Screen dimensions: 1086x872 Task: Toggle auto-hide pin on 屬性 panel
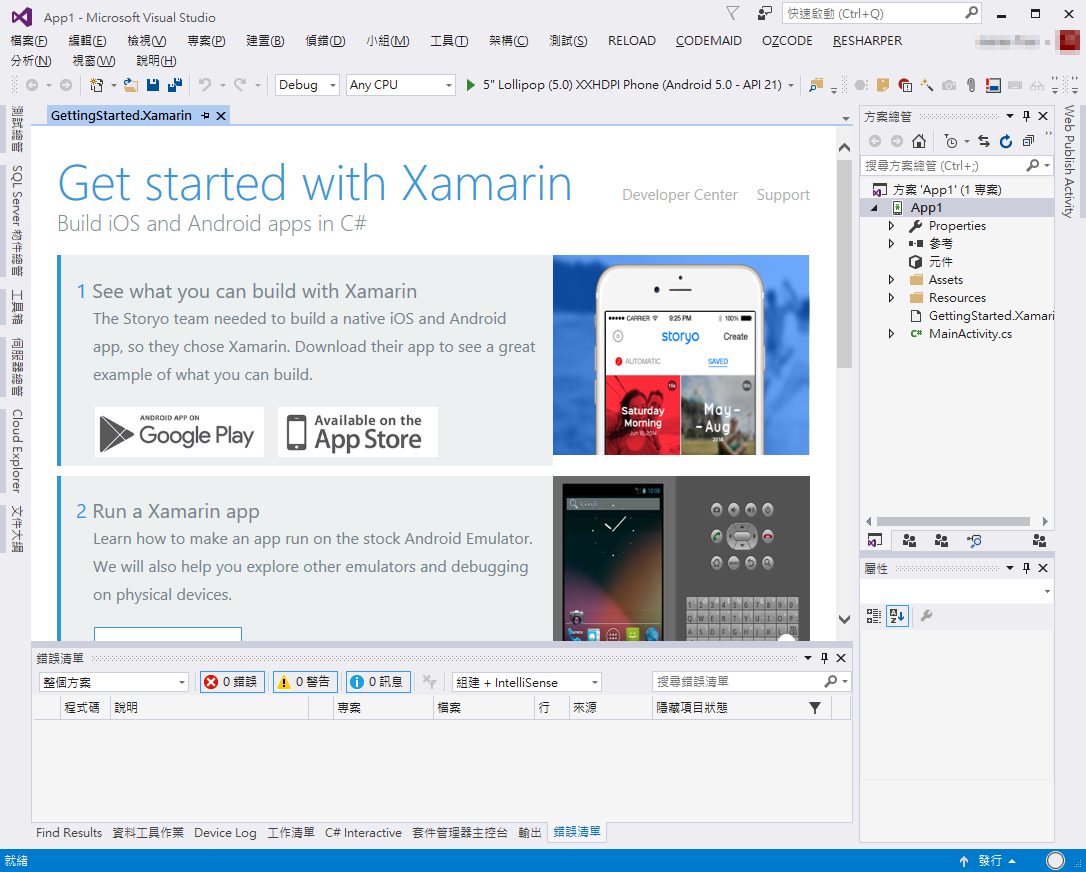(1026, 568)
